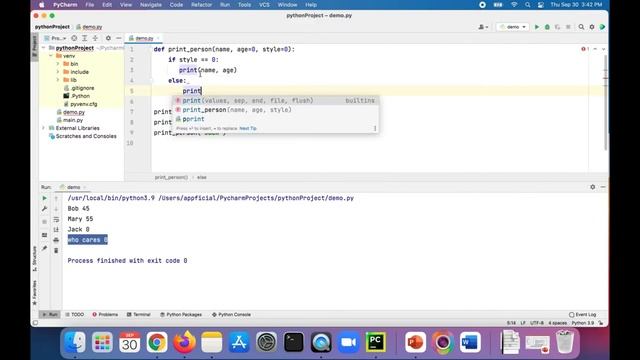Click the print icon in Run console
The image size is (640, 360).
pyautogui.click(x=56, y=240)
